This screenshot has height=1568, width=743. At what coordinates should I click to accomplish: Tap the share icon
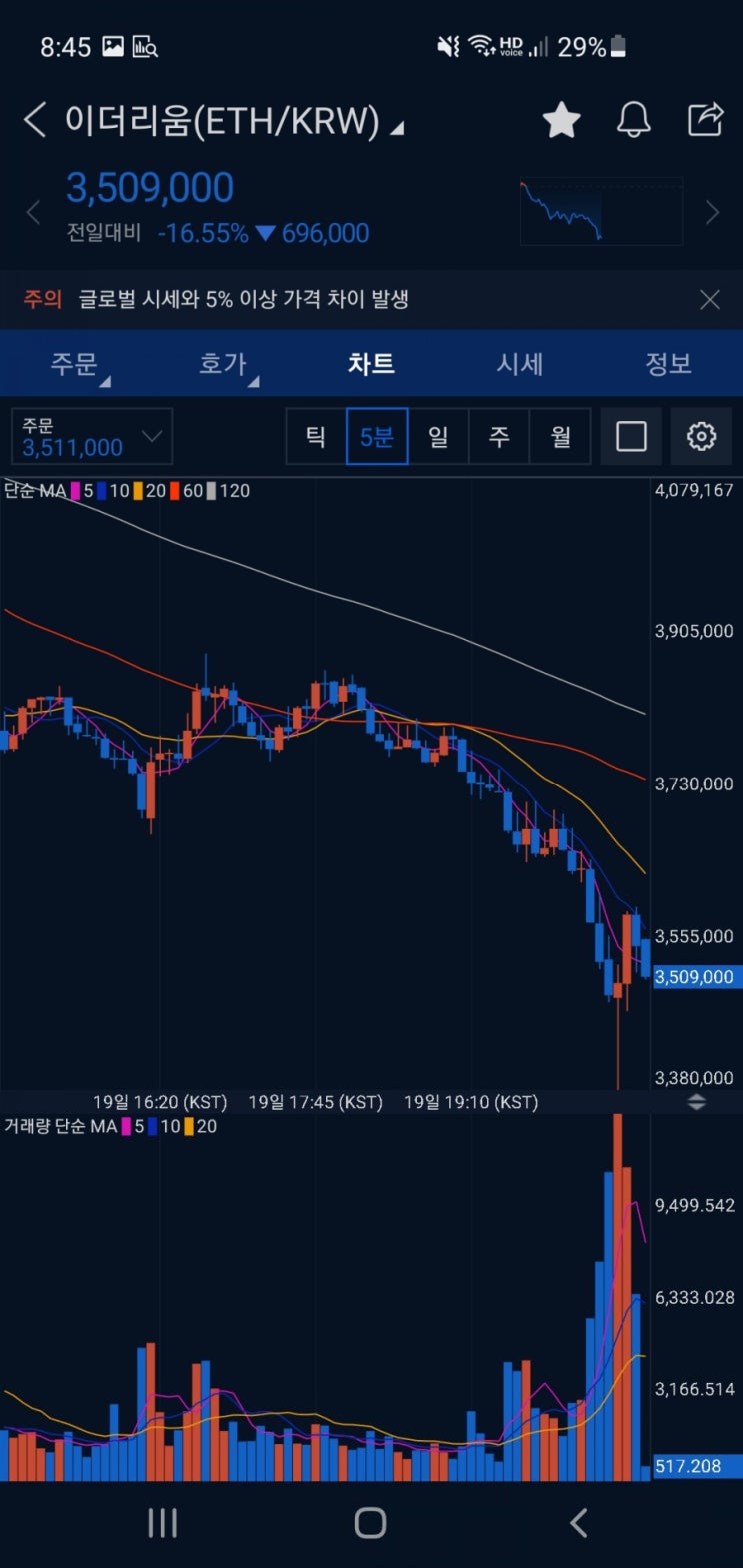point(706,119)
